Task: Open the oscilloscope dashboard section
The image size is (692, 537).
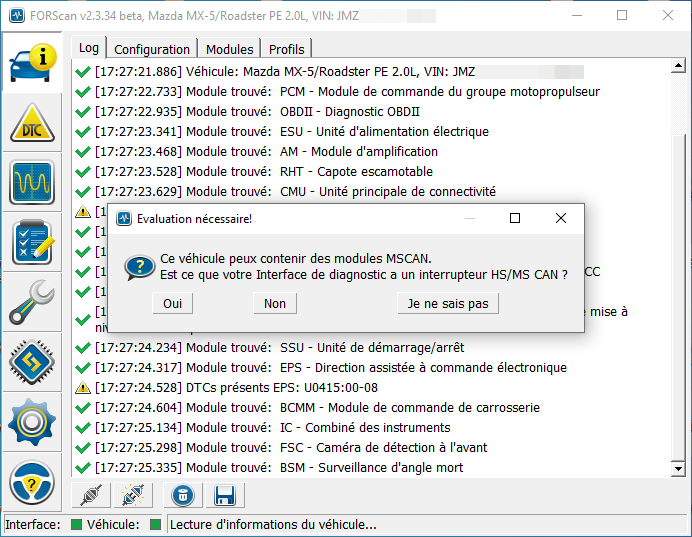Action: [32, 182]
